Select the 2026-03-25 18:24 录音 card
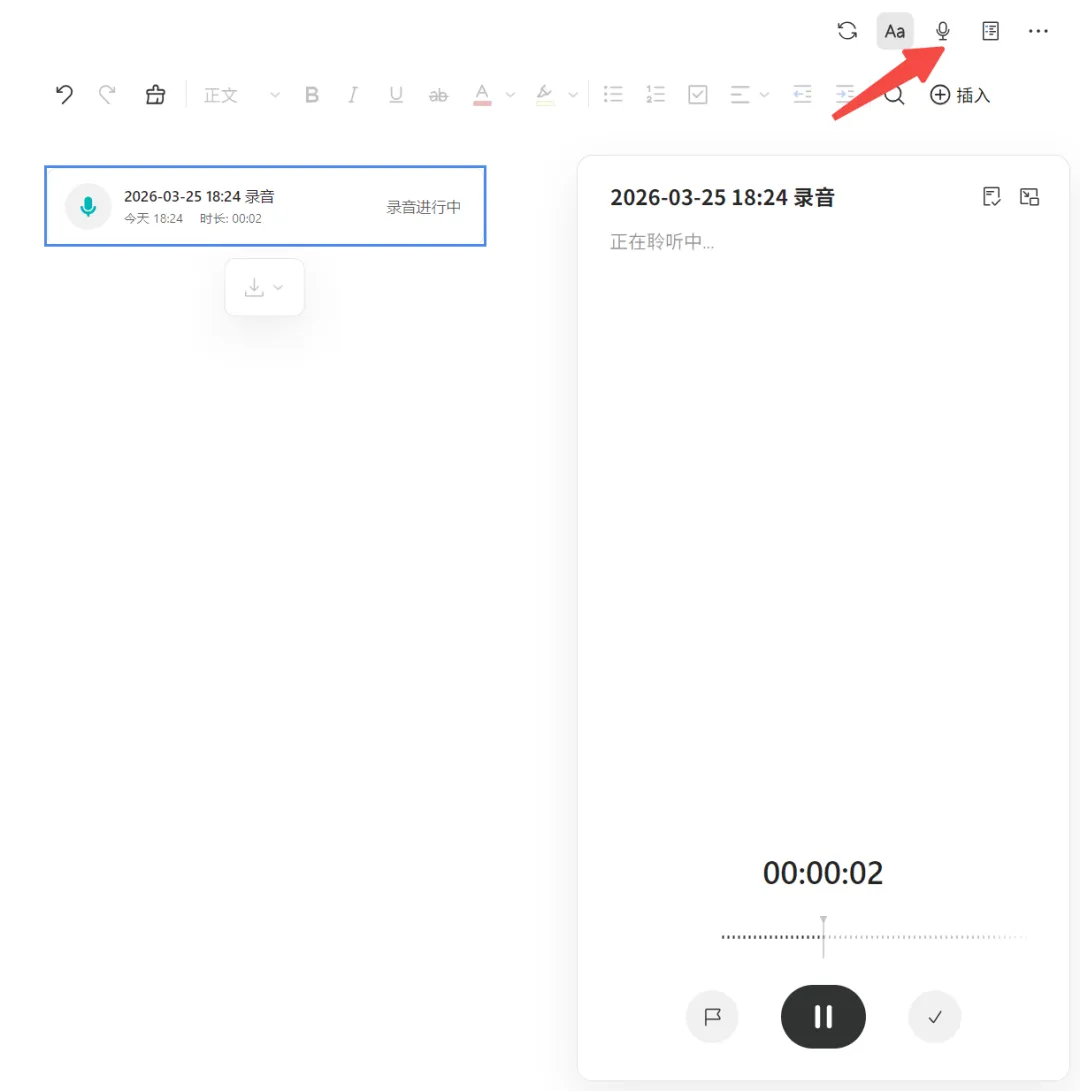The image size is (1080, 1091). coord(265,206)
